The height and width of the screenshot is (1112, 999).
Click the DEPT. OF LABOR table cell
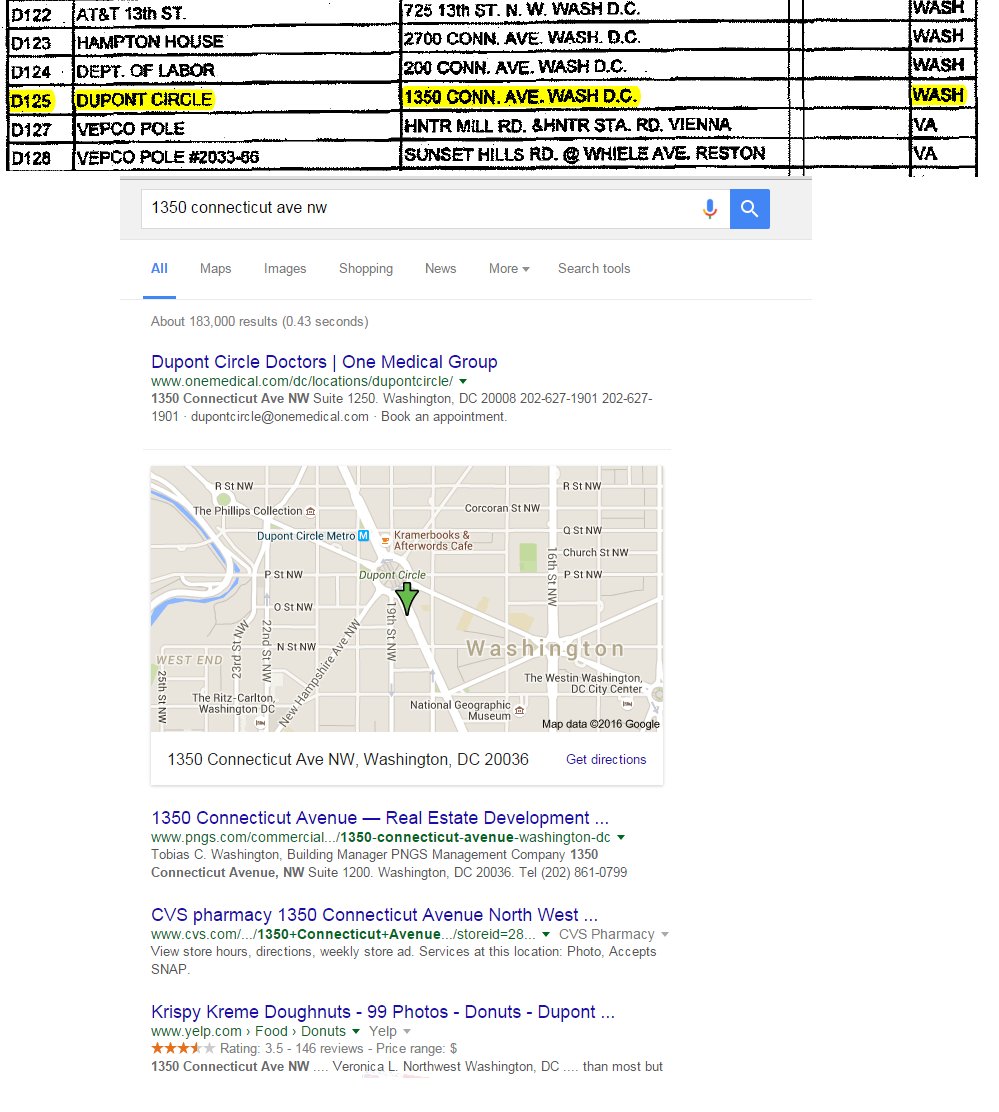(x=237, y=70)
